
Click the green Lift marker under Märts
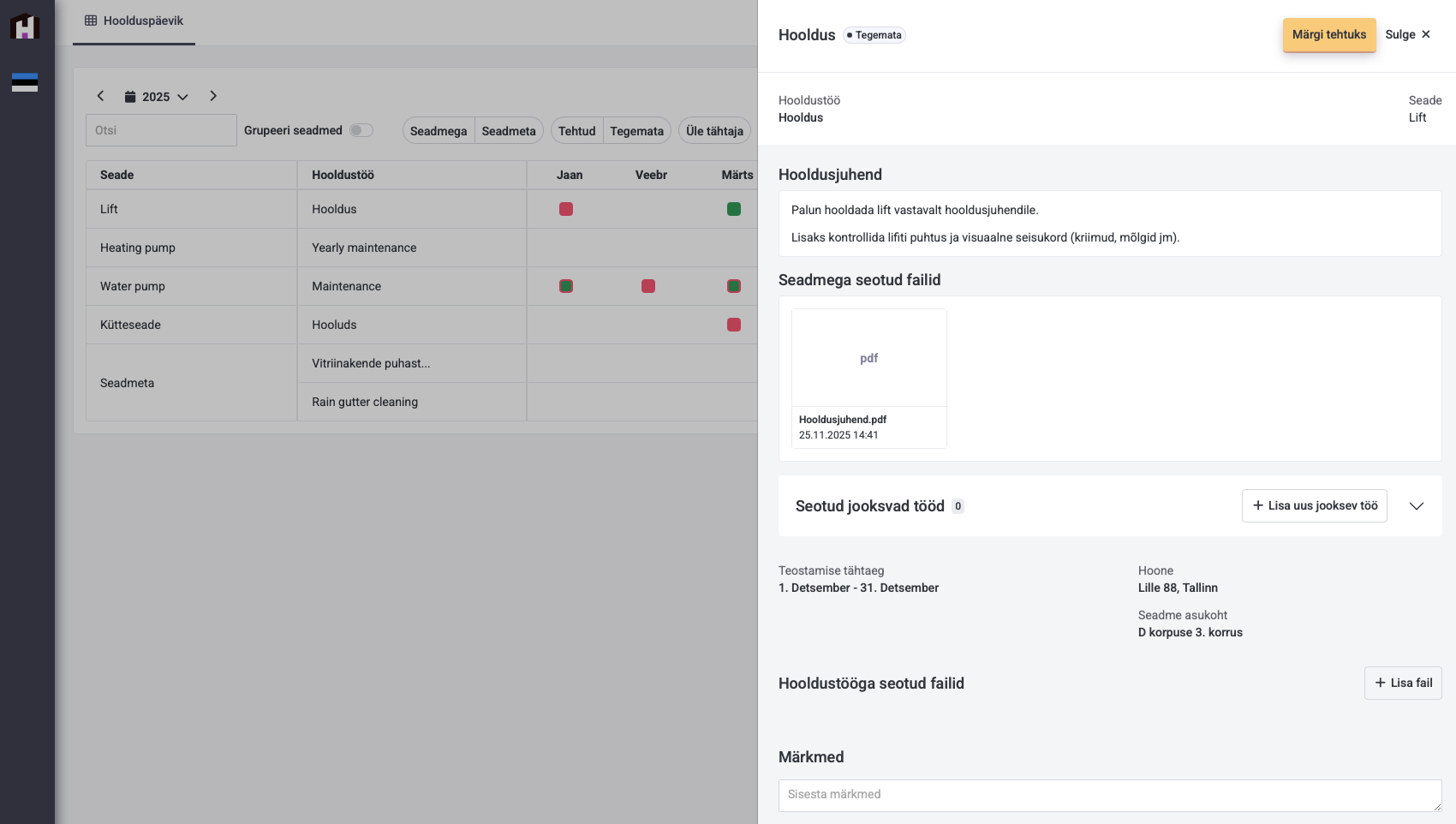[734, 209]
